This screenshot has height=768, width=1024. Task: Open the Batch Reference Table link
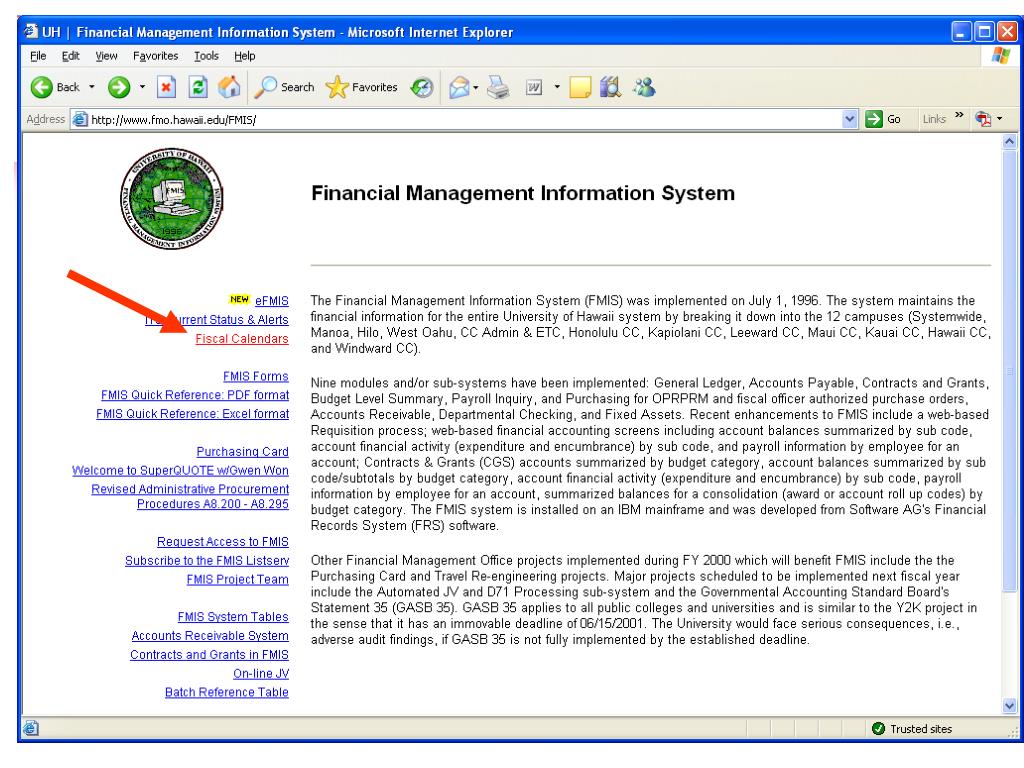[227, 692]
